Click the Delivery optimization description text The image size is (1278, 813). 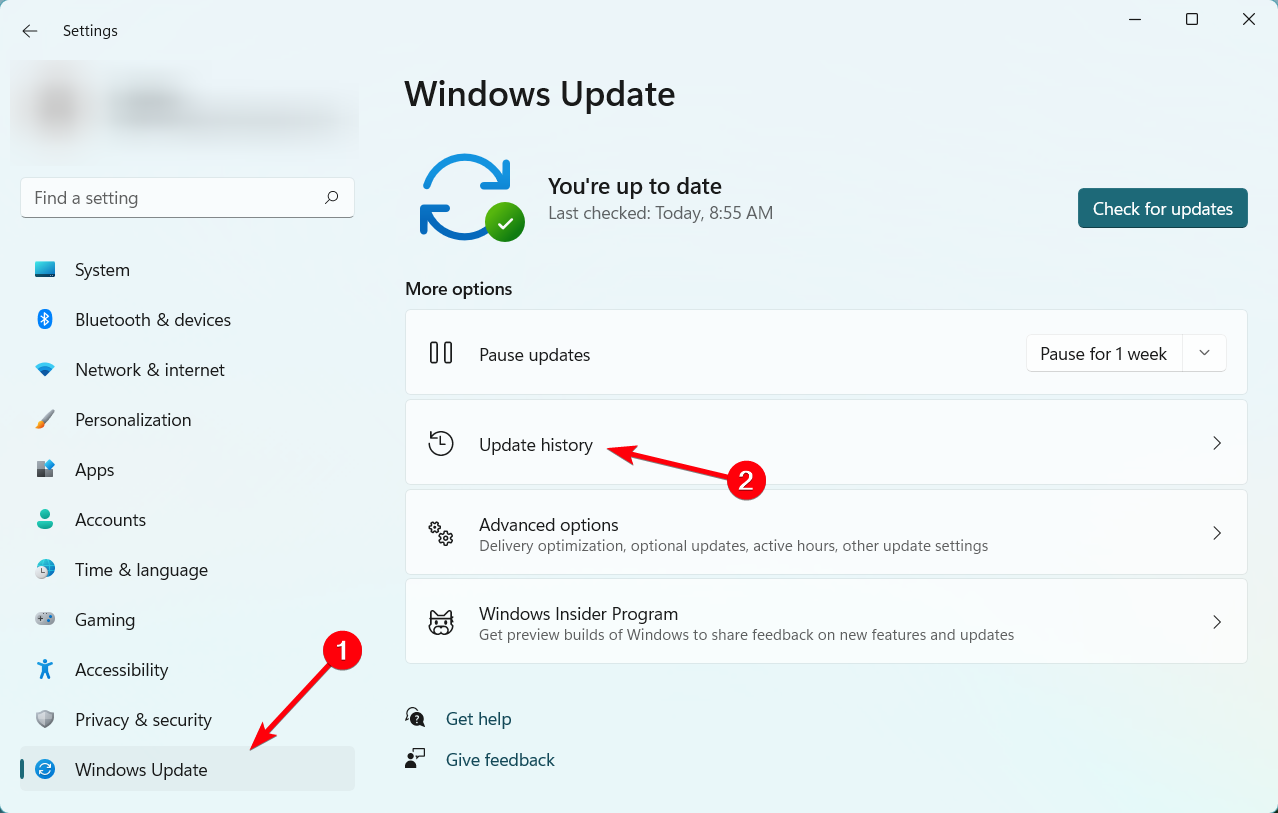734,546
